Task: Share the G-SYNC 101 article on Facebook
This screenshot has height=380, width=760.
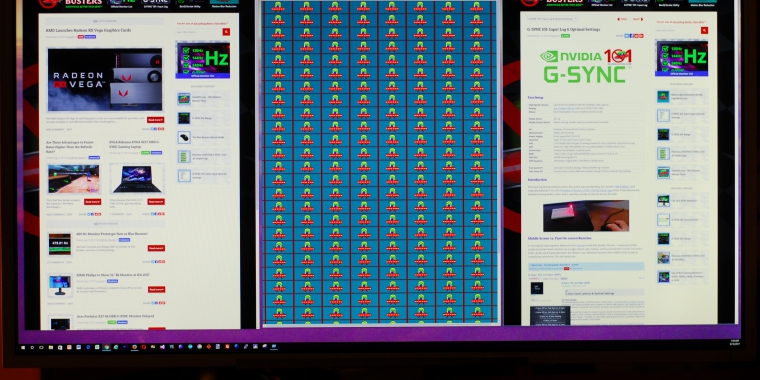Action: click(632, 35)
